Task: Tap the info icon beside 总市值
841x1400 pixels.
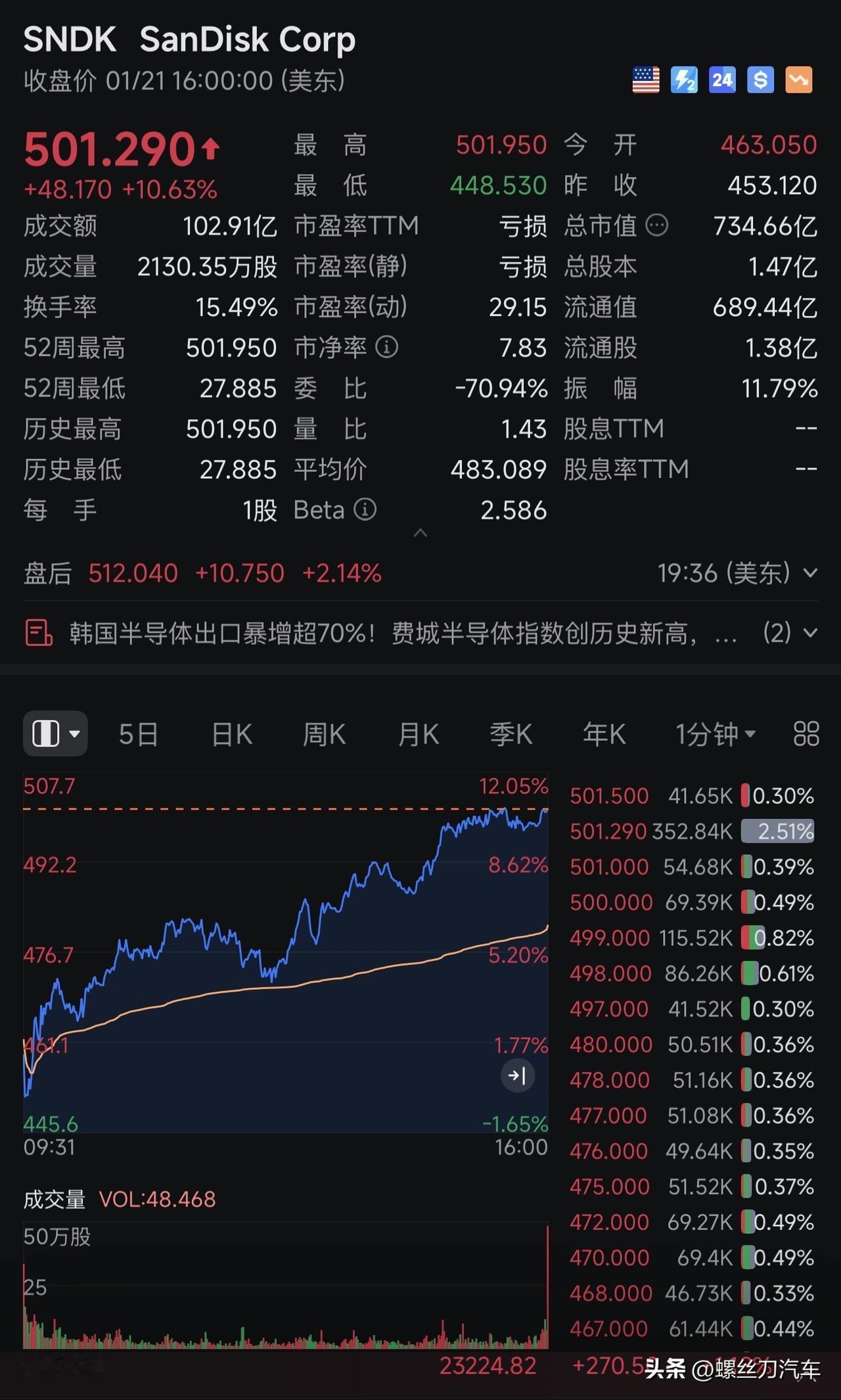Action: tap(657, 225)
